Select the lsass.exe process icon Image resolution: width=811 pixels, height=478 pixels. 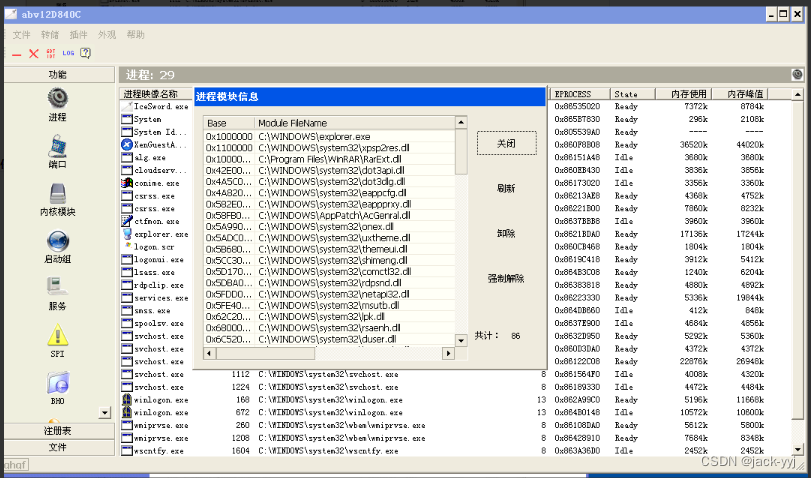click(x=127, y=272)
